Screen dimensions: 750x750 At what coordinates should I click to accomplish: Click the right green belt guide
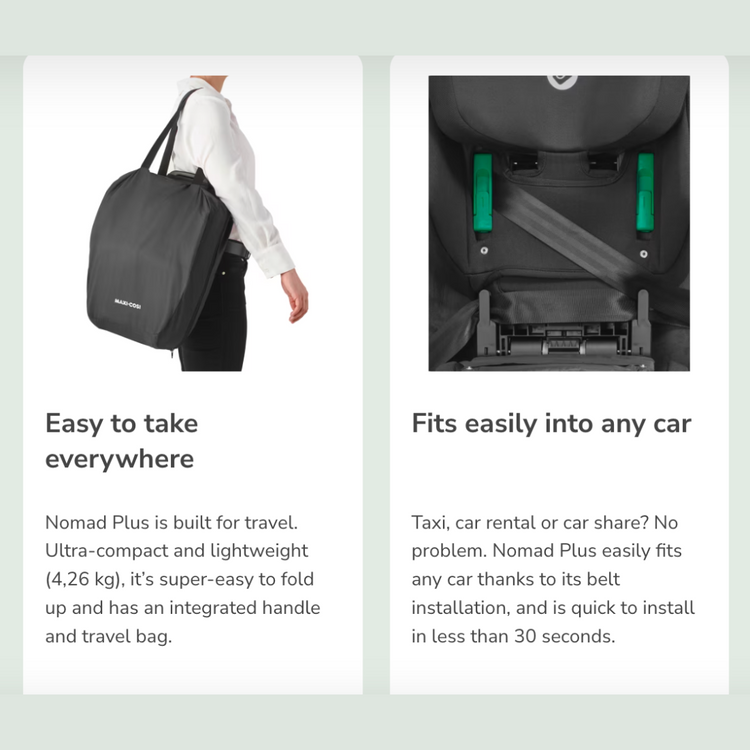(645, 195)
